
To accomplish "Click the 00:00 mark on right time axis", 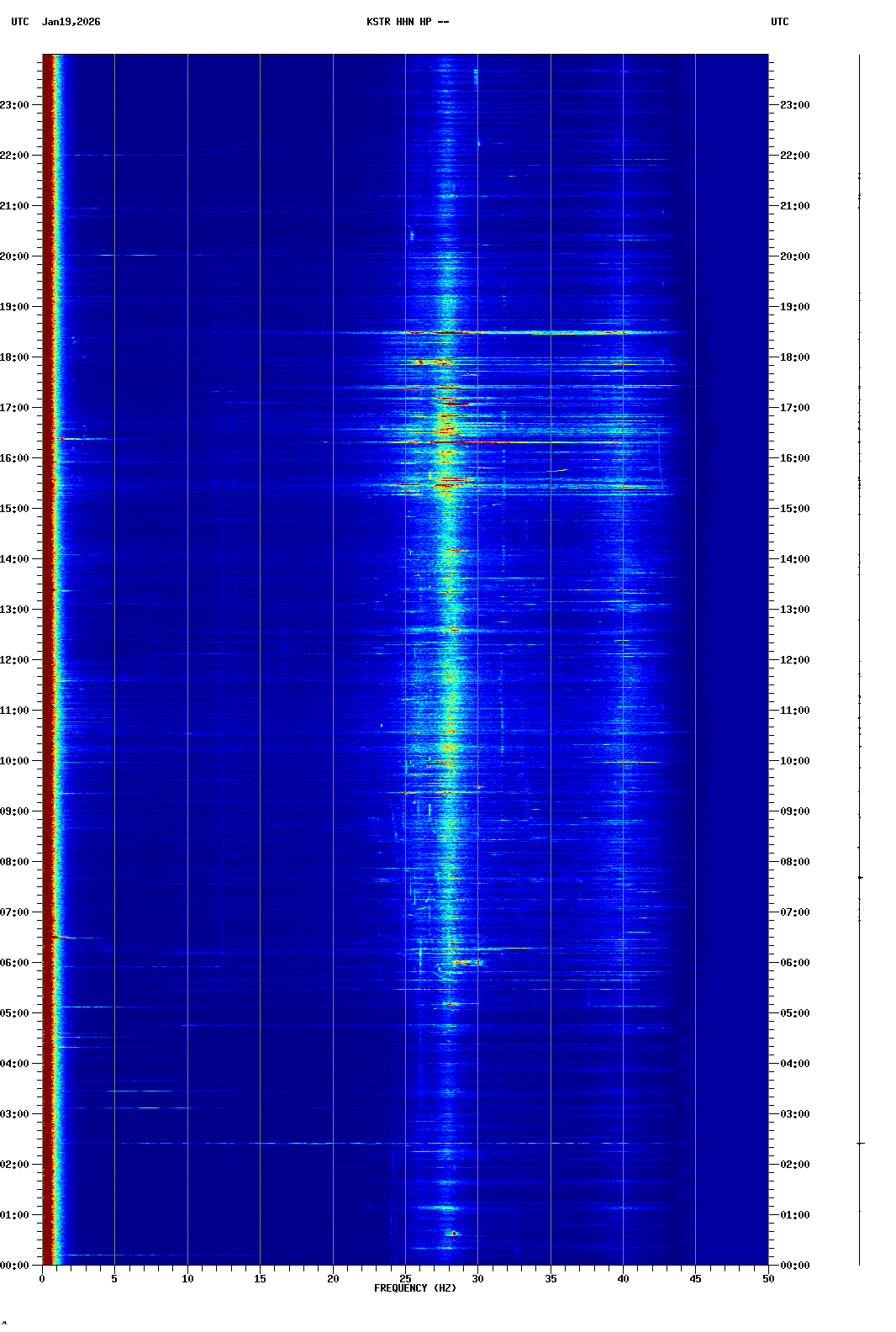I will point(794,1266).
